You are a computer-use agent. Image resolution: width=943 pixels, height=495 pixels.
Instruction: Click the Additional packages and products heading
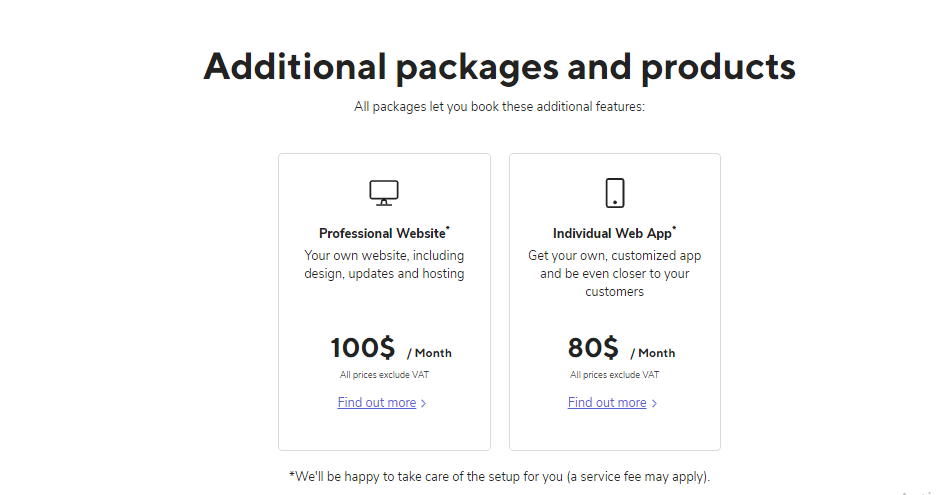(499, 66)
